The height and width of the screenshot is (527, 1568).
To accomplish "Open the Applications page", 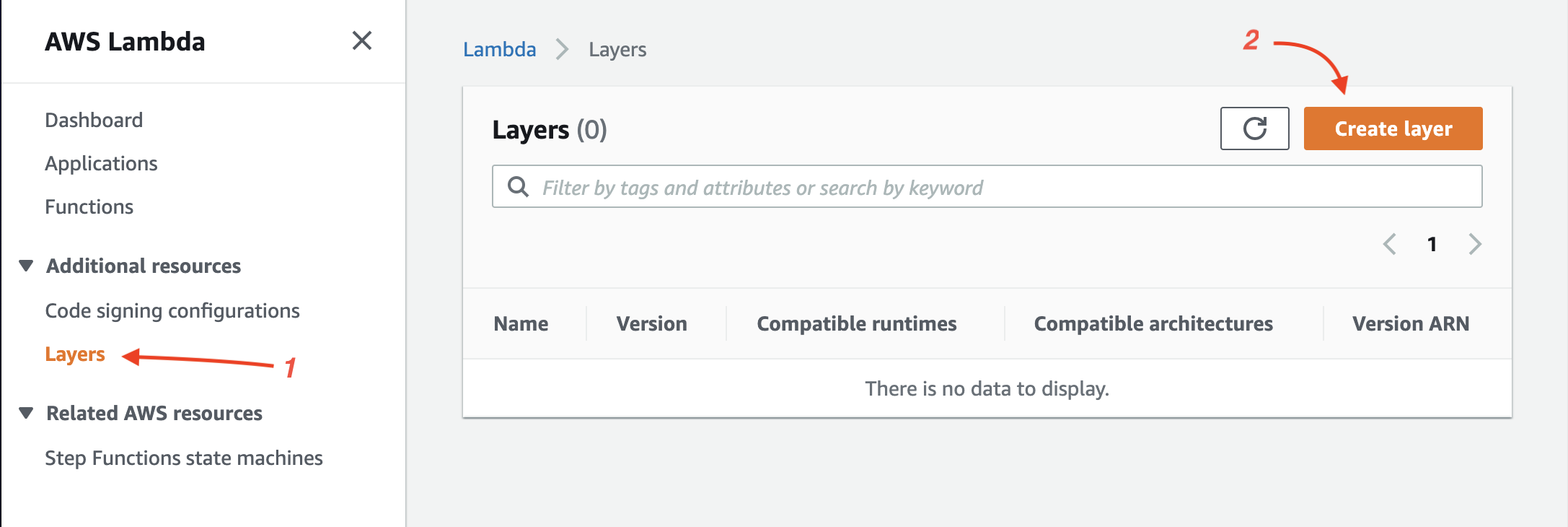I will [x=101, y=164].
